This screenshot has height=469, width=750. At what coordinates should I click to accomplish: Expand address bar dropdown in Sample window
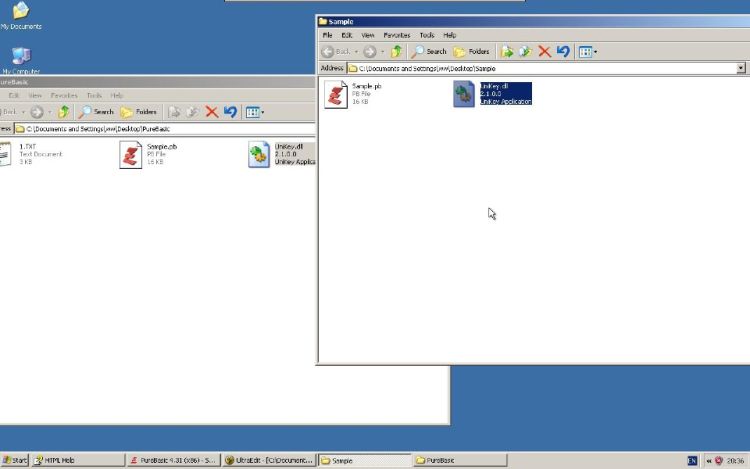(741, 68)
